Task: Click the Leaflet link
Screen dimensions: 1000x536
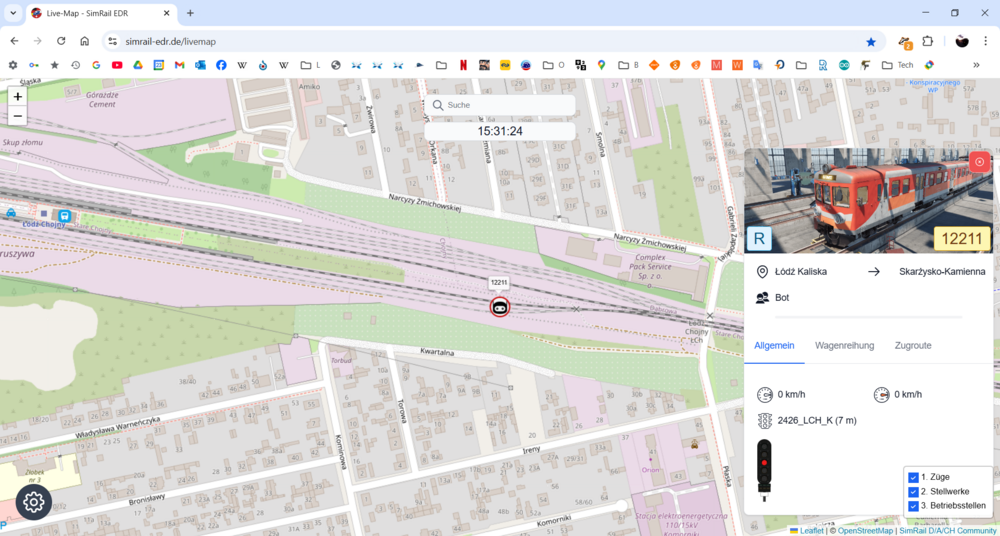Action: pos(811,530)
